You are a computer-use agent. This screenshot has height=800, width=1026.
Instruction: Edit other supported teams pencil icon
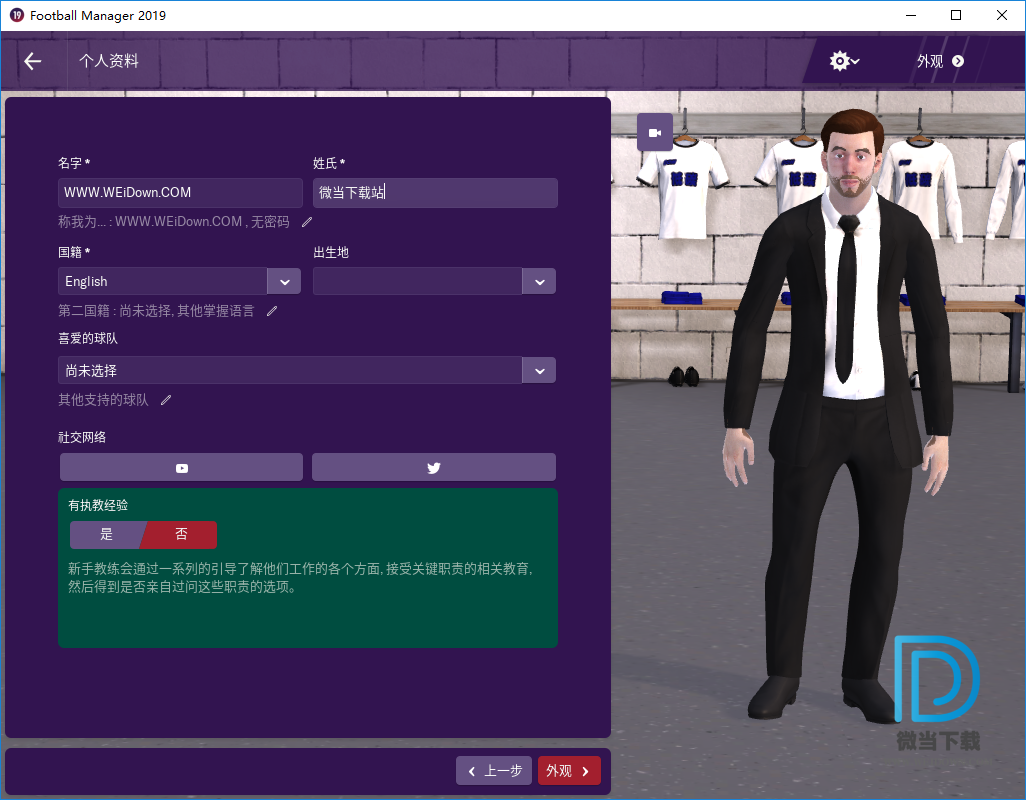[x=166, y=400]
